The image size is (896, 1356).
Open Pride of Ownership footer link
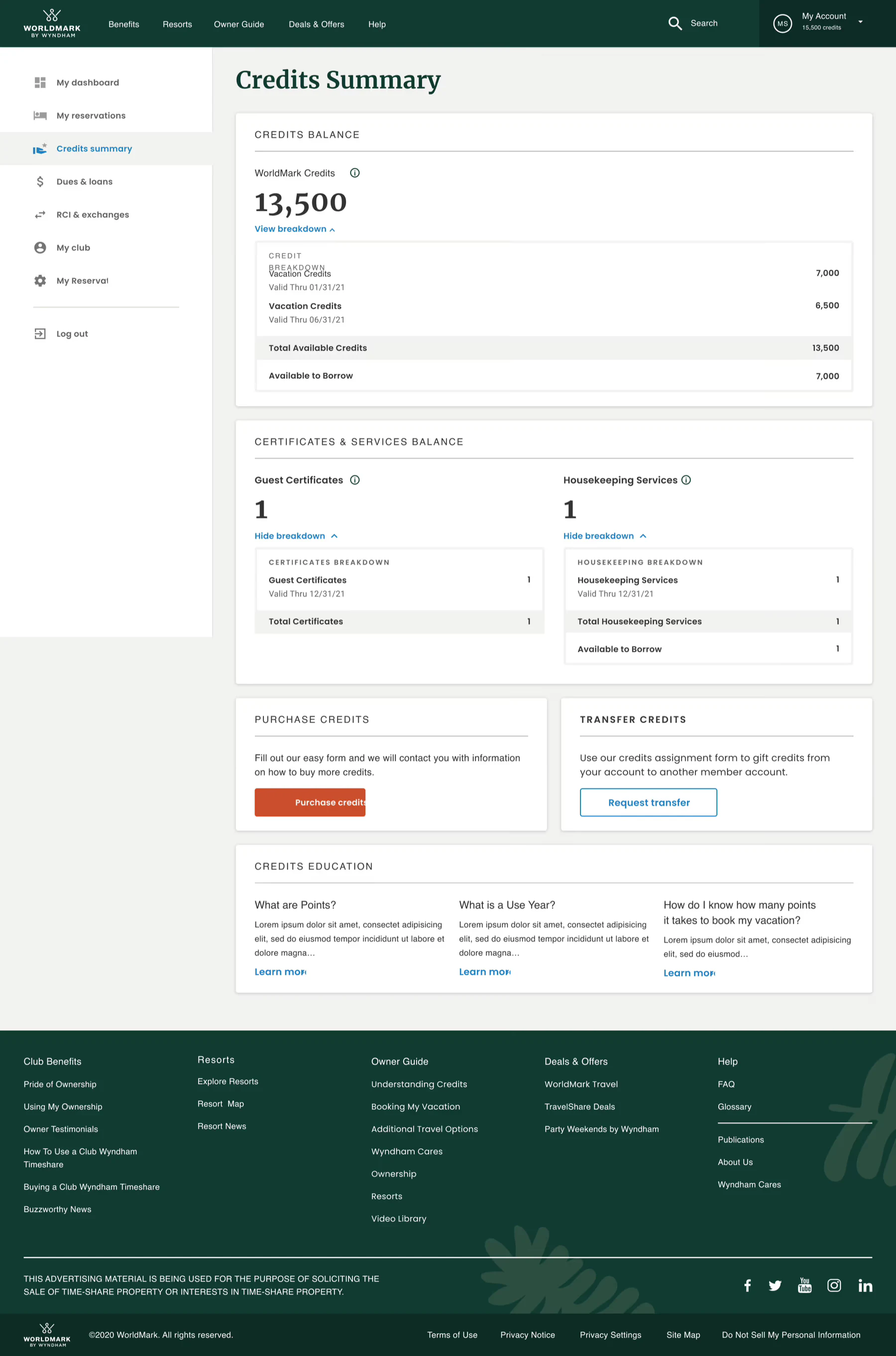(x=60, y=1085)
